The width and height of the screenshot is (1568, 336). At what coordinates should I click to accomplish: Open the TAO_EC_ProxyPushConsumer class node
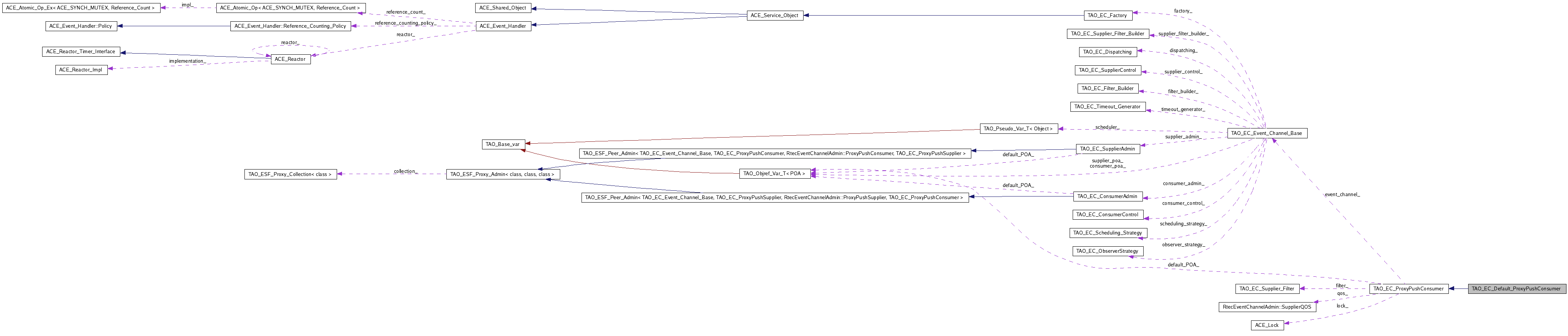coord(1409,288)
